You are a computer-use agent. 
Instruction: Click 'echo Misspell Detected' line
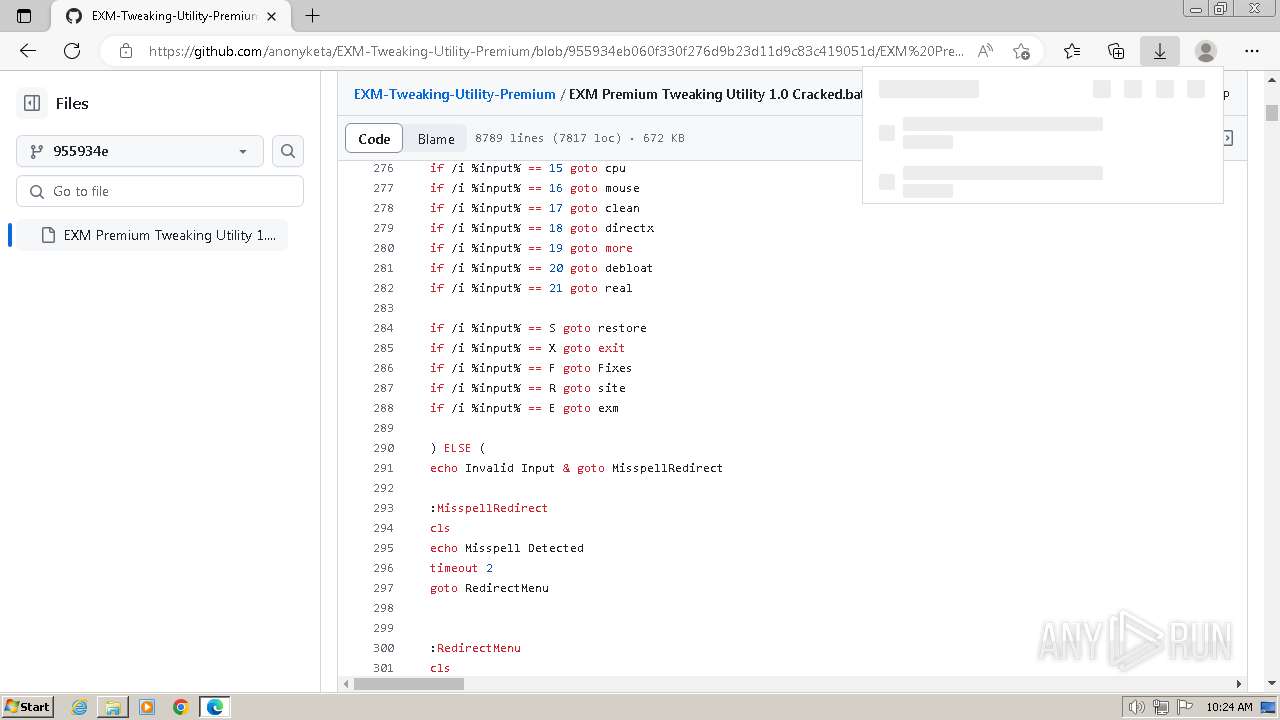[507, 548]
